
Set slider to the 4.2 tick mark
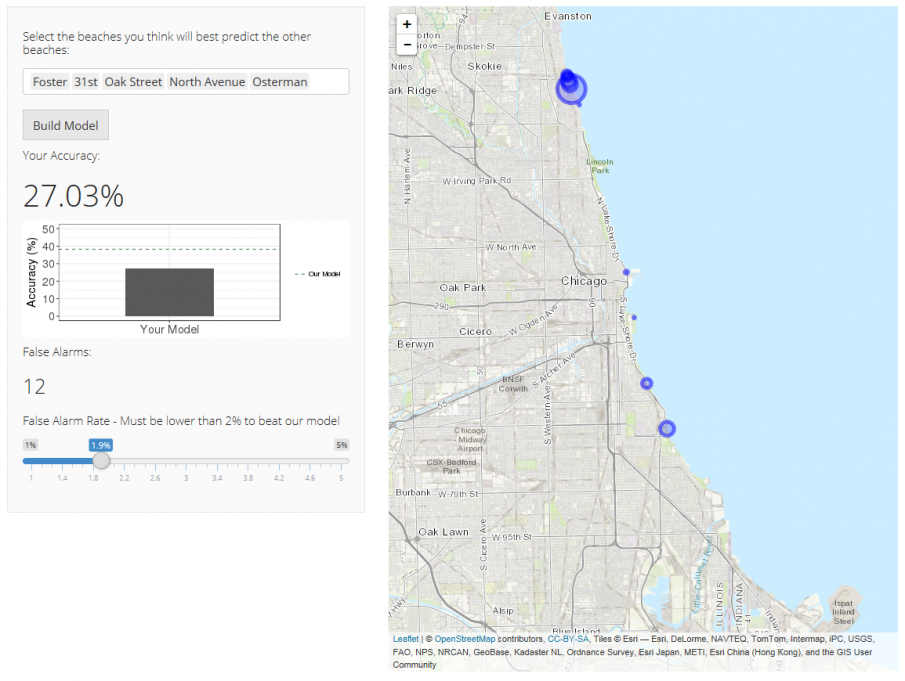[279, 478]
